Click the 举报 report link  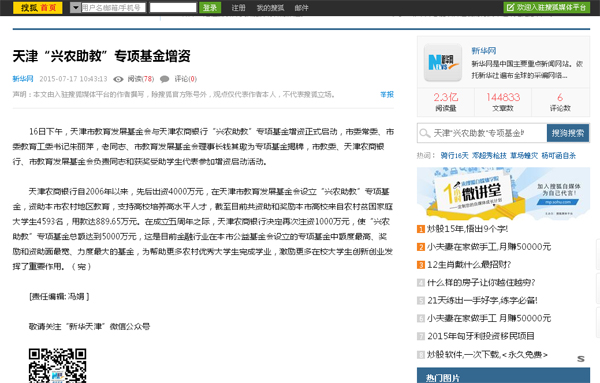(x=387, y=95)
